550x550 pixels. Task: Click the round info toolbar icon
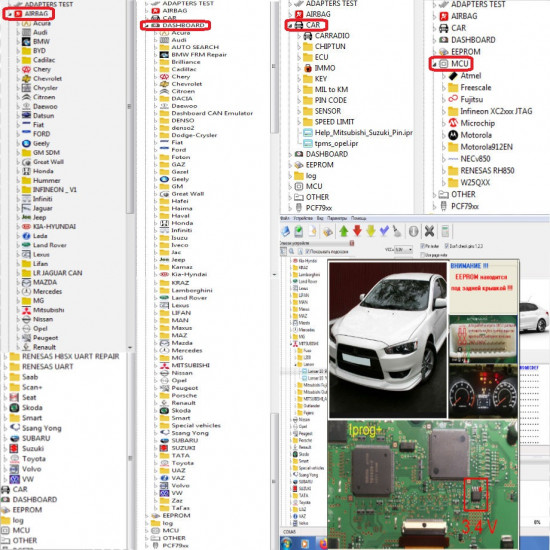(x=414, y=231)
